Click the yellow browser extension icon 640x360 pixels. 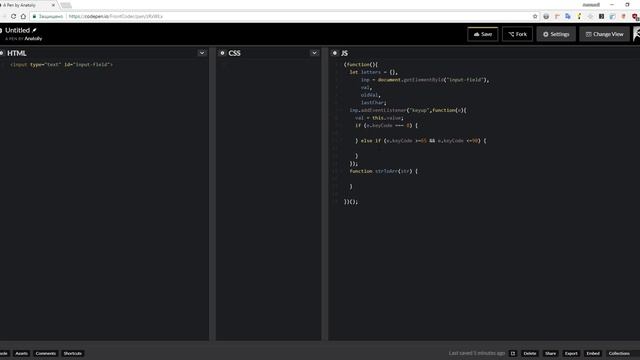(579, 16)
